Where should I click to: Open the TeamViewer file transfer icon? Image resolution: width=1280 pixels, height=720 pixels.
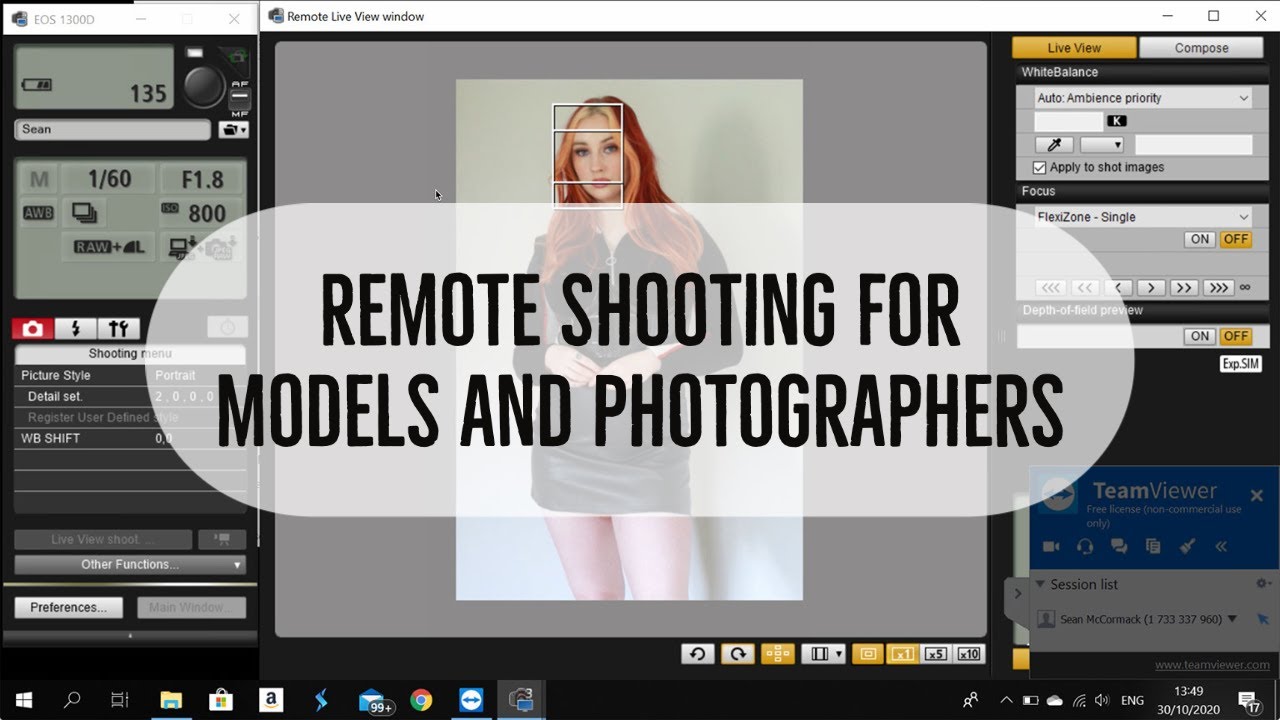1153,547
